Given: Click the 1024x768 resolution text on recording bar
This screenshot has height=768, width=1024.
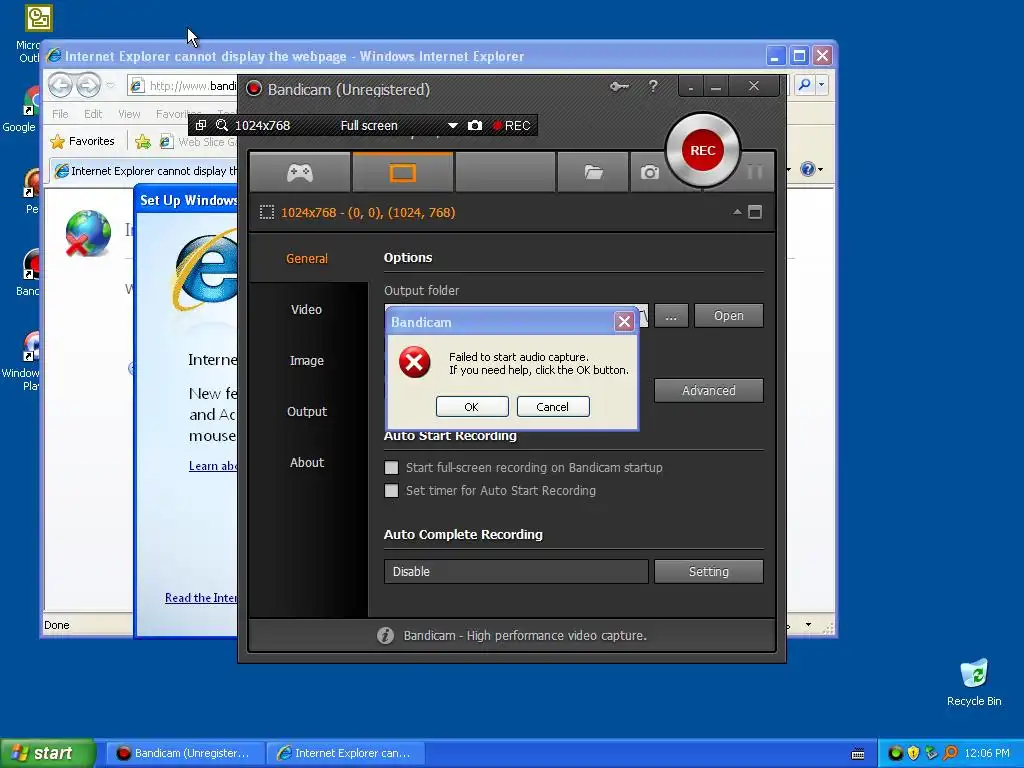Looking at the screenshot, I should pyautogui.click(x=262, y=125).
